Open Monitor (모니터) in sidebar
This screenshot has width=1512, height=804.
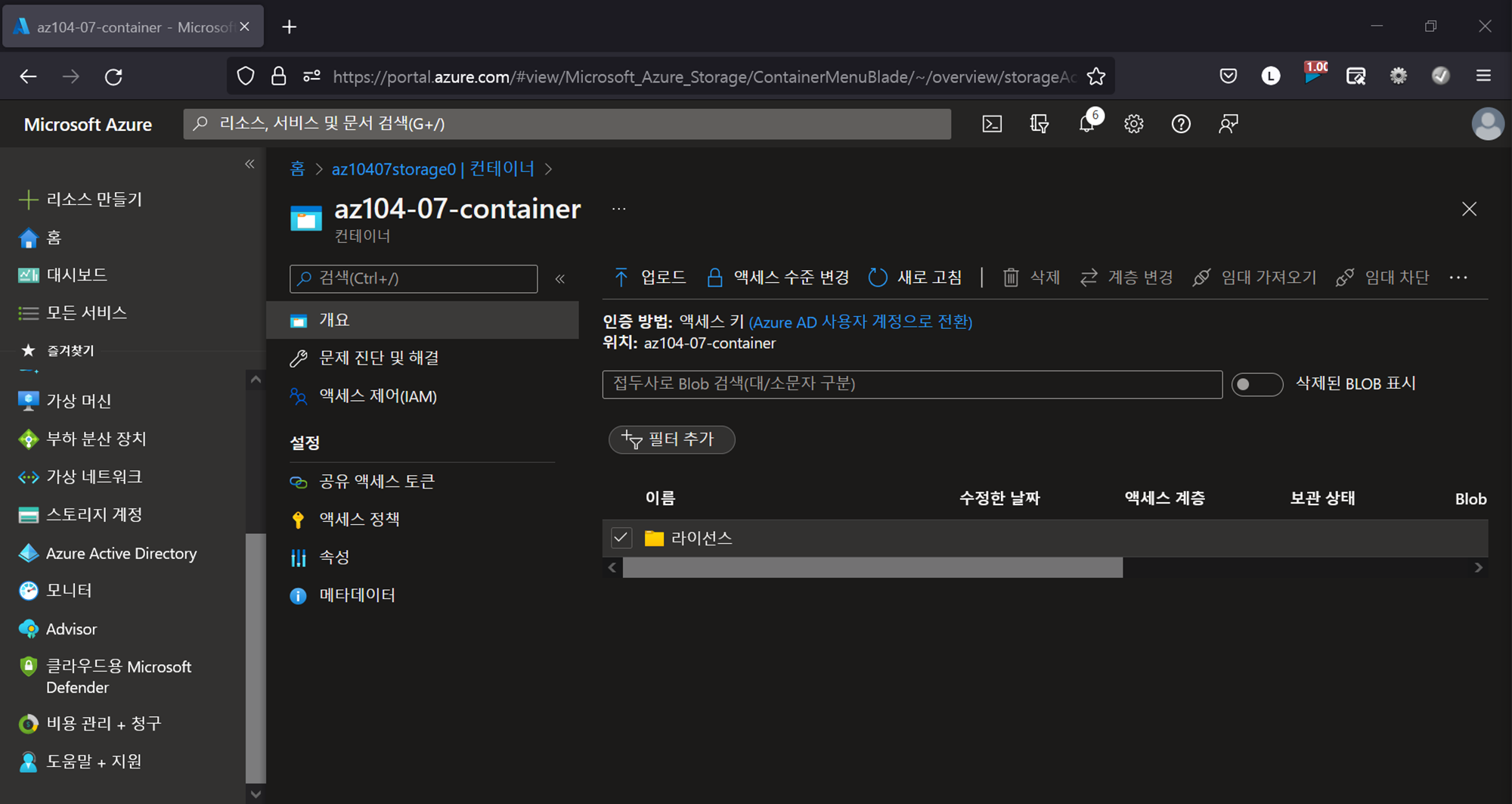pos(54,591)
